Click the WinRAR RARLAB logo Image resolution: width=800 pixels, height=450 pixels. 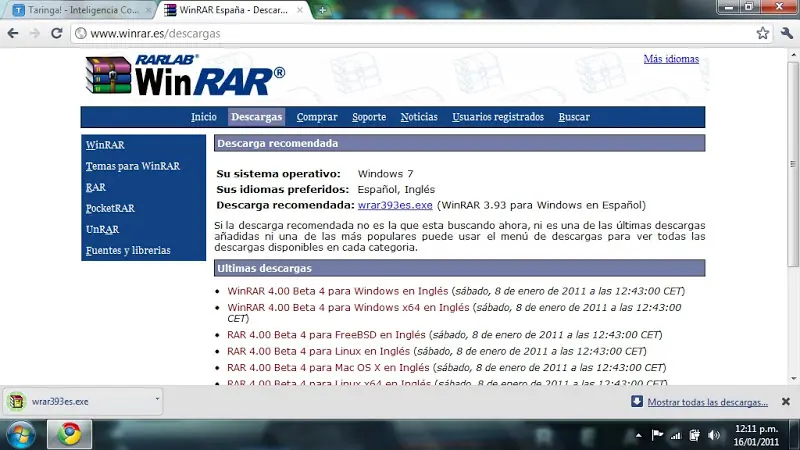[x=185, y=76]
